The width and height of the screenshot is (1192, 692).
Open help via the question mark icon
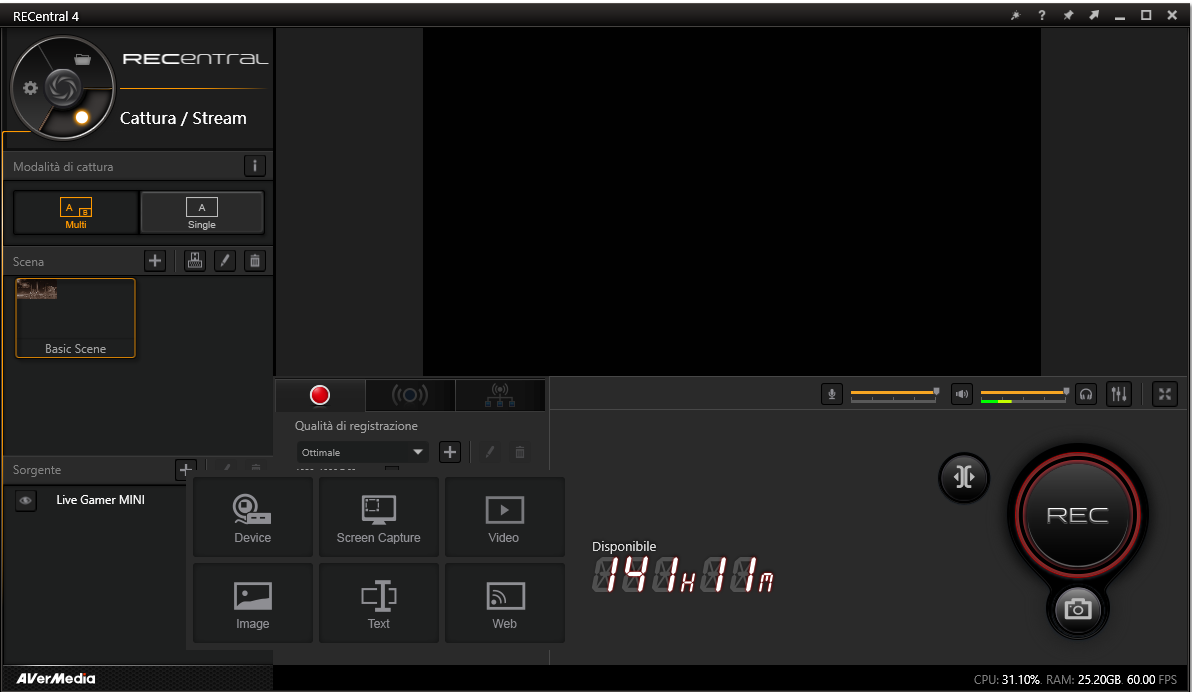point(1041,15)
